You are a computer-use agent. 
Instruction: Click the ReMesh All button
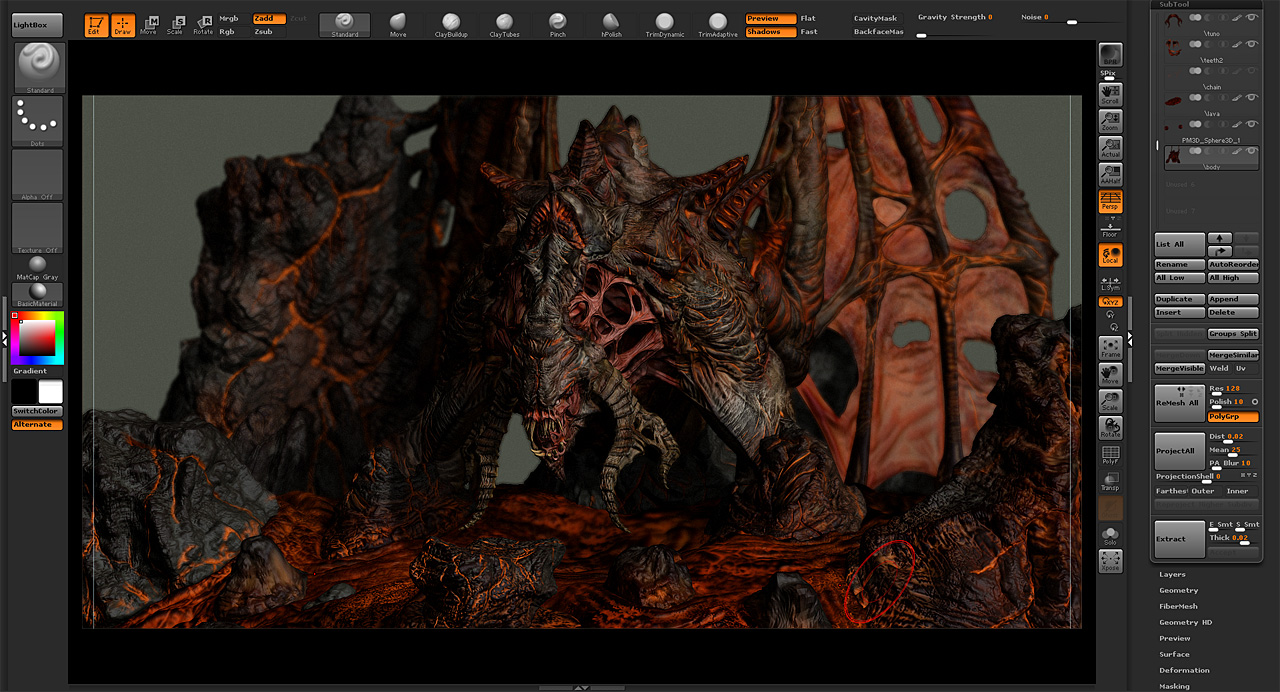(1180, 402)
